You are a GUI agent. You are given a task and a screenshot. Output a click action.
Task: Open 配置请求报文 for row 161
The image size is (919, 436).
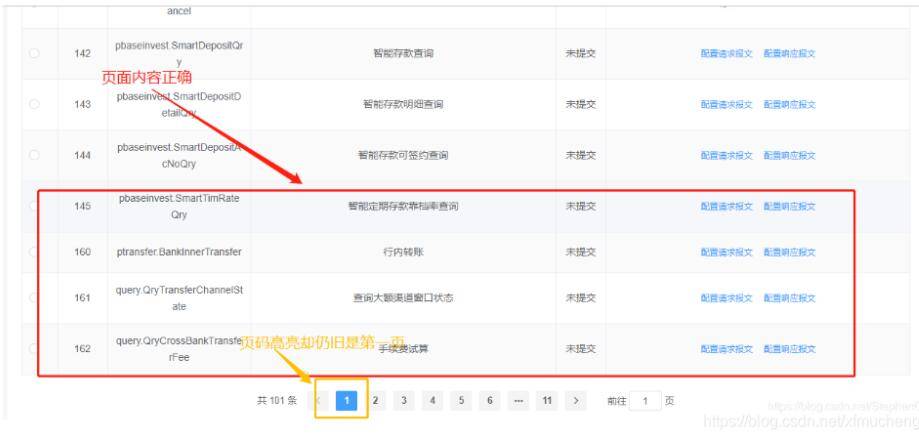(x=727, y=298)
